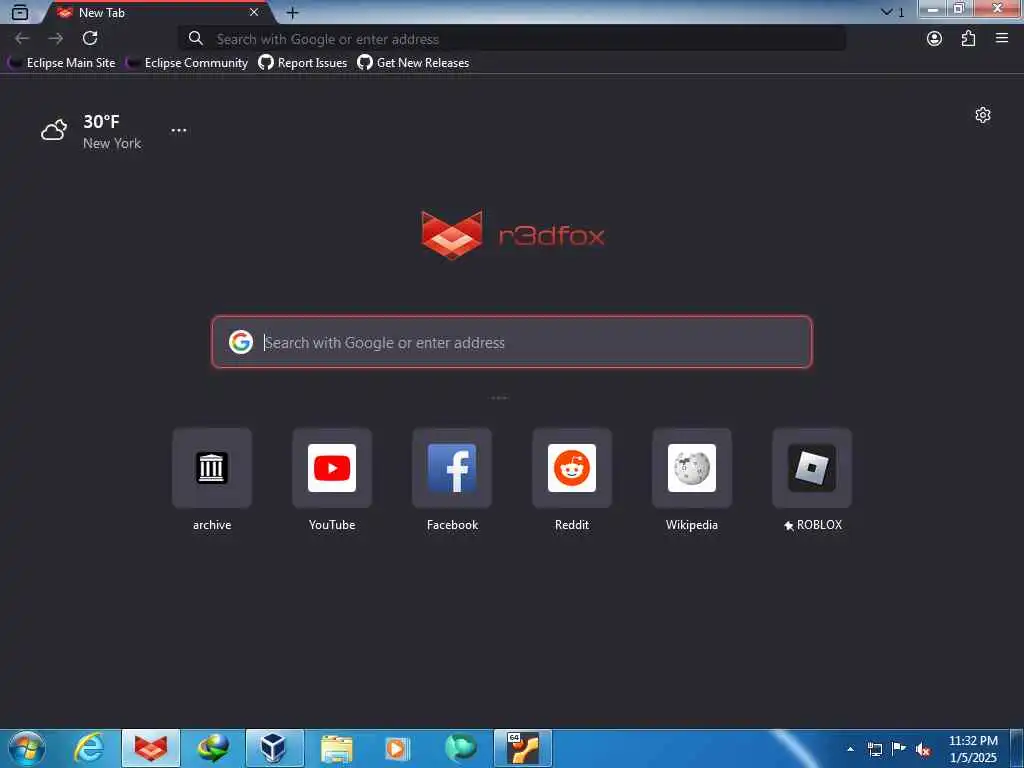This screenshot has height=768, width=1024.
Task: Open new tab customize gear icon
Action: coord(983,116)
